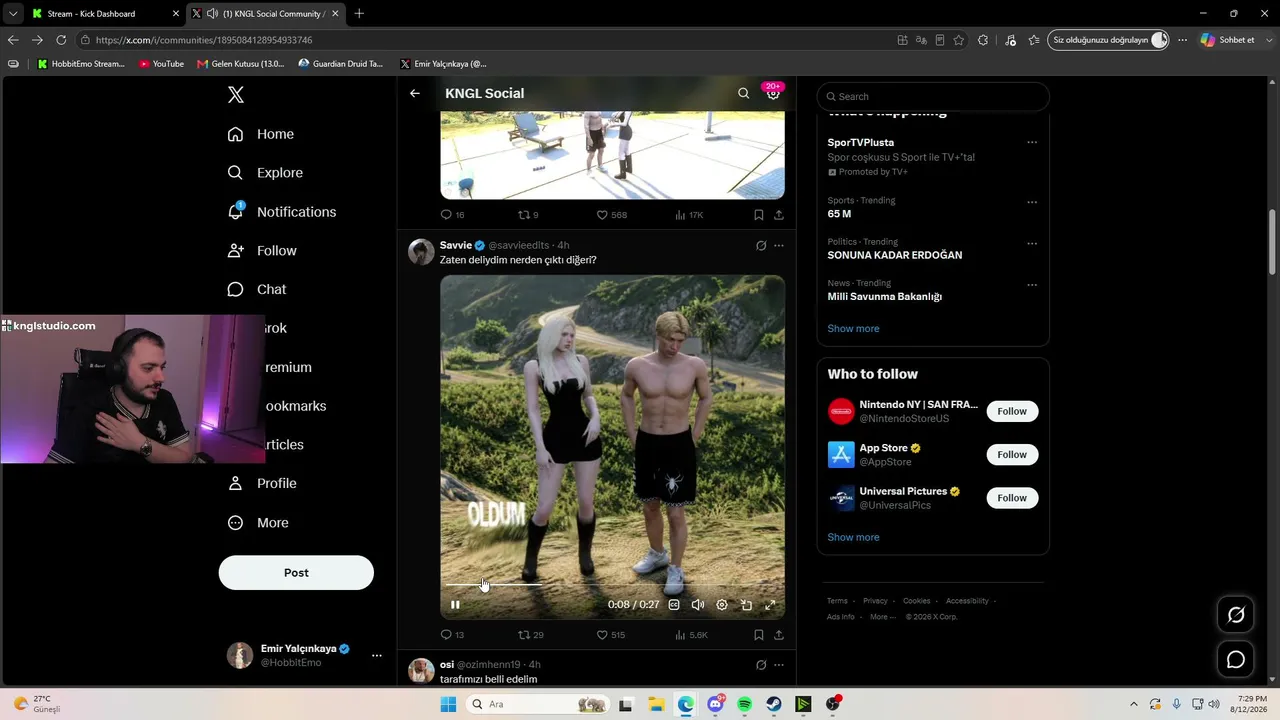Like the post with 568 likes
The height and width of the screenshot is (720, 1280).
pyautogui.click(x=612, y=215)
